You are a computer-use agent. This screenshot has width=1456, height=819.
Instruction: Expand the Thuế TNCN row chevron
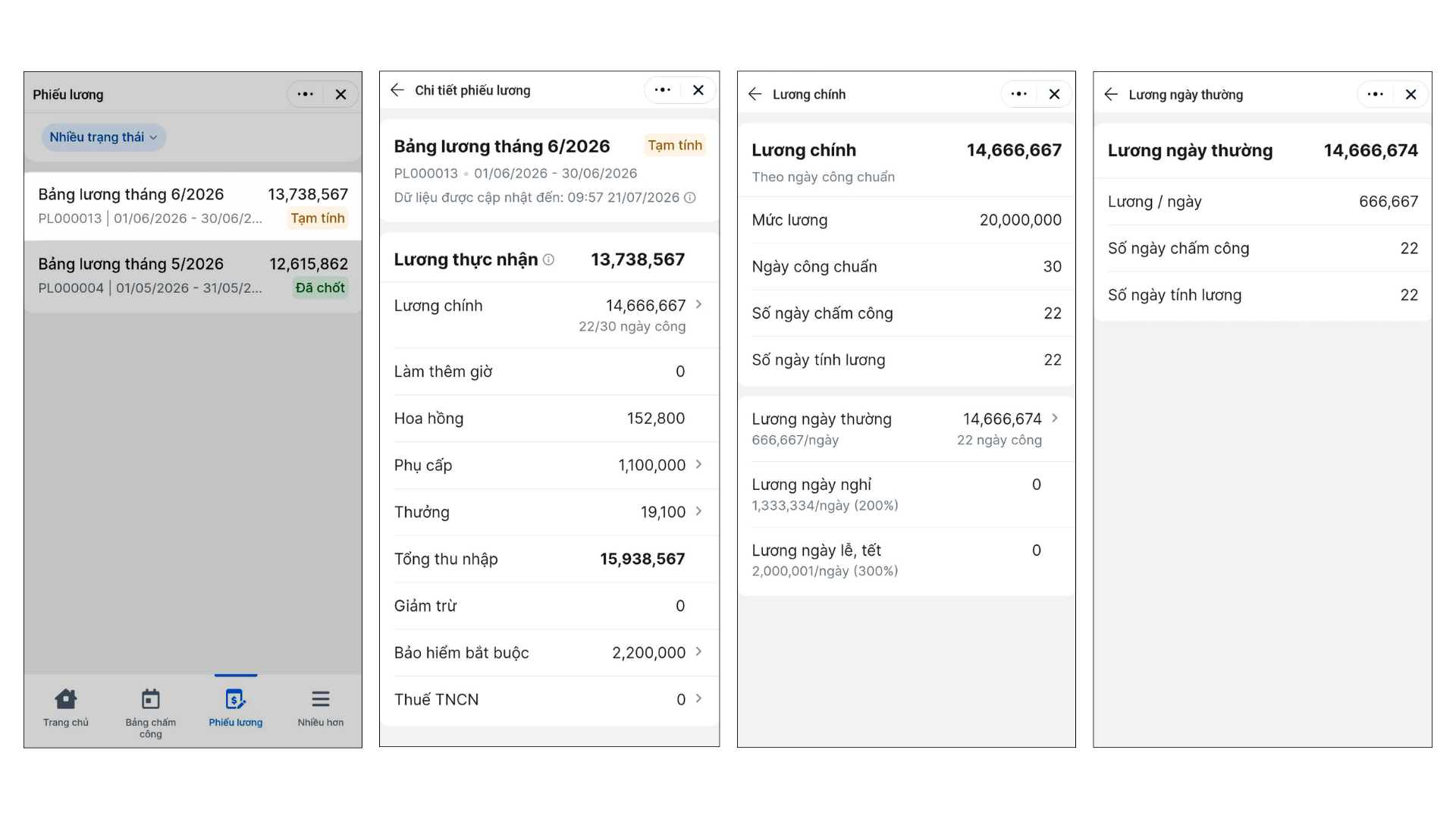point(698,698)
